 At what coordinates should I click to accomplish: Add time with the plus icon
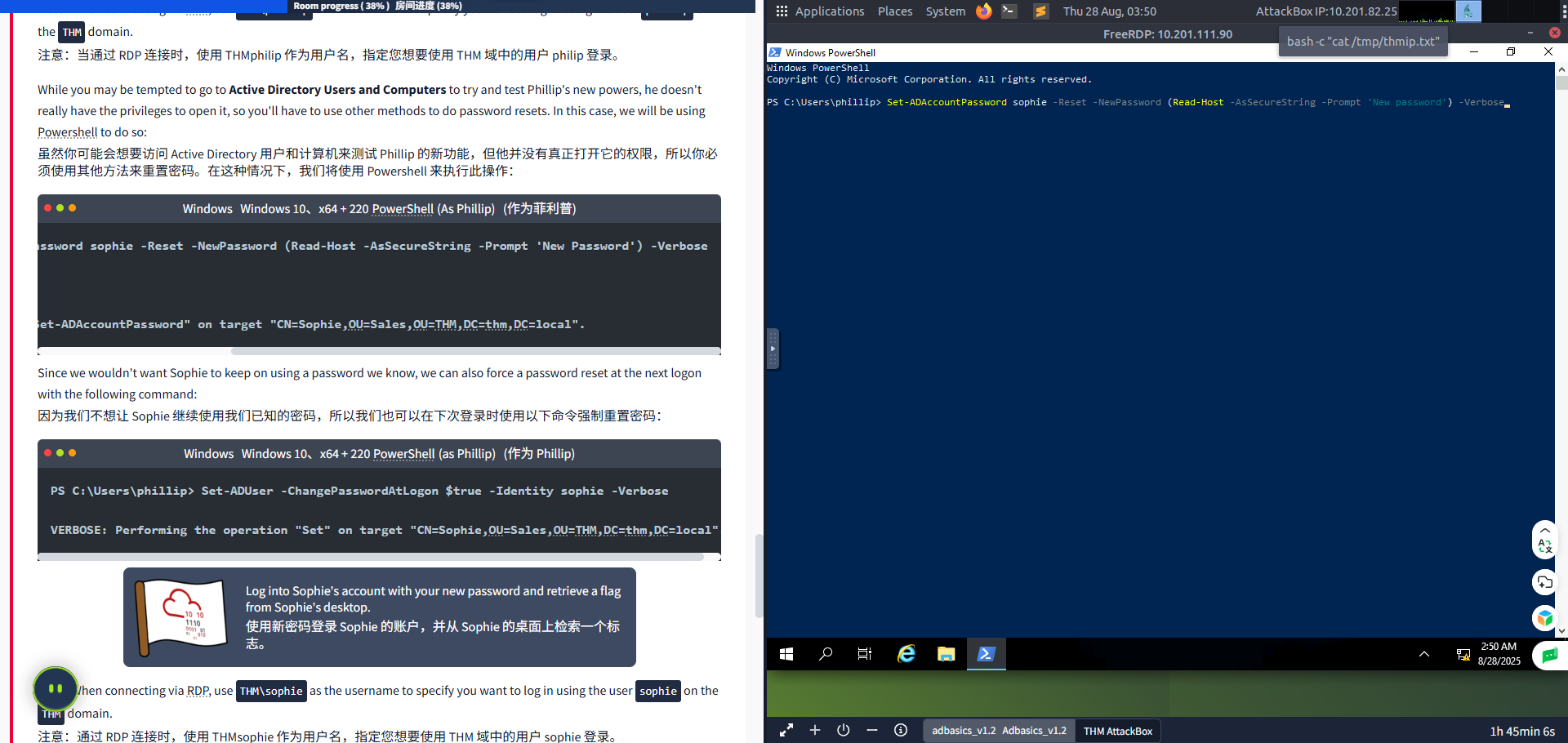pyautogui.click(x=815, y=730)
